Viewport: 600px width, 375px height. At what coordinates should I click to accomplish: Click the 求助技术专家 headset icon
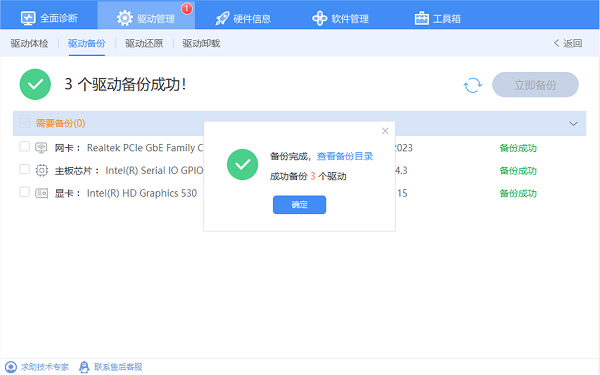(x=11, y=367)
